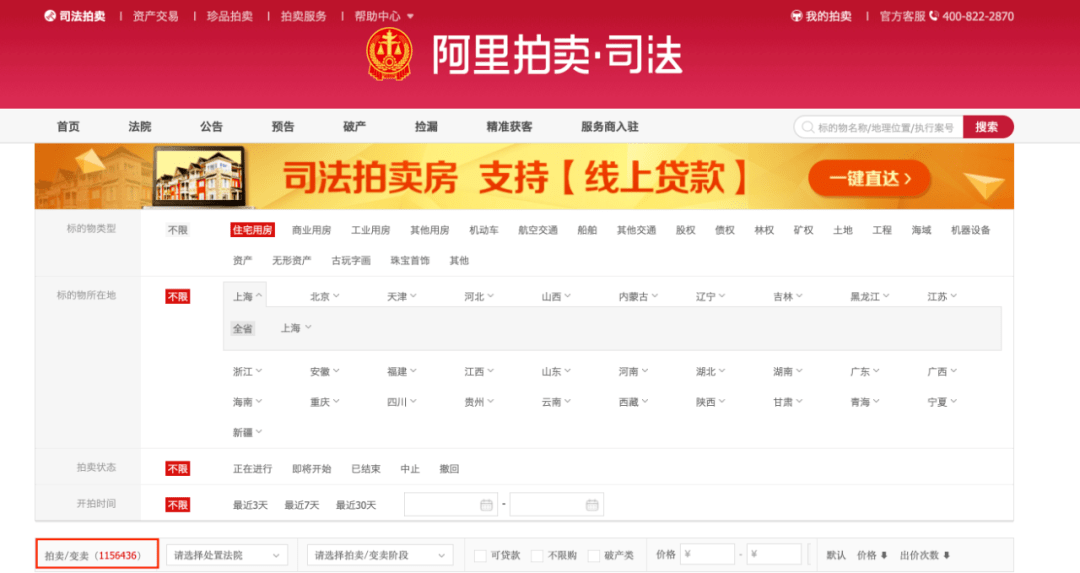Open the 珍品拍卖 top link
Screen dimensions: 1080x573
tap(229, 16)
